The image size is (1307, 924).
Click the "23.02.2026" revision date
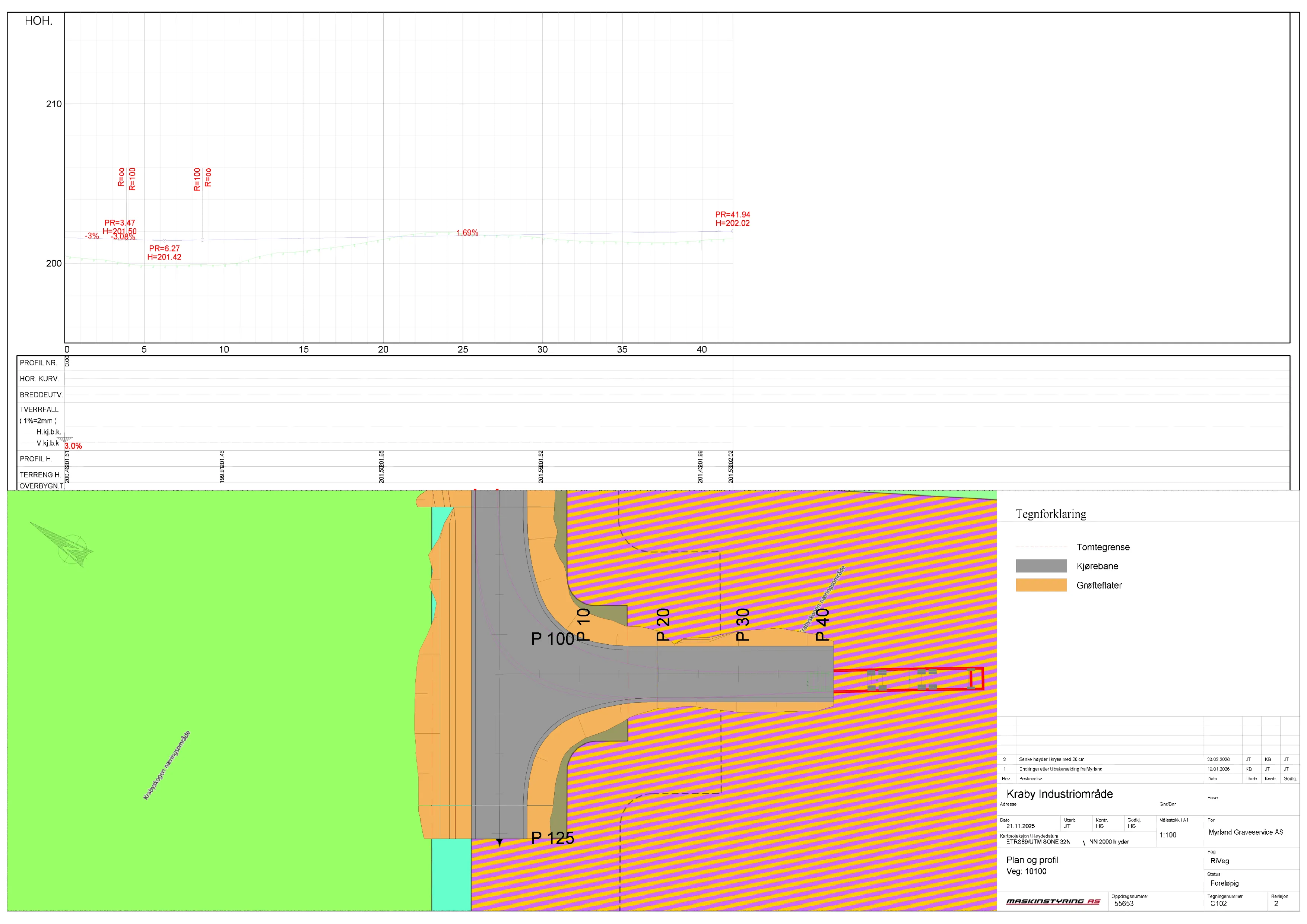[x=1218, y=759]
